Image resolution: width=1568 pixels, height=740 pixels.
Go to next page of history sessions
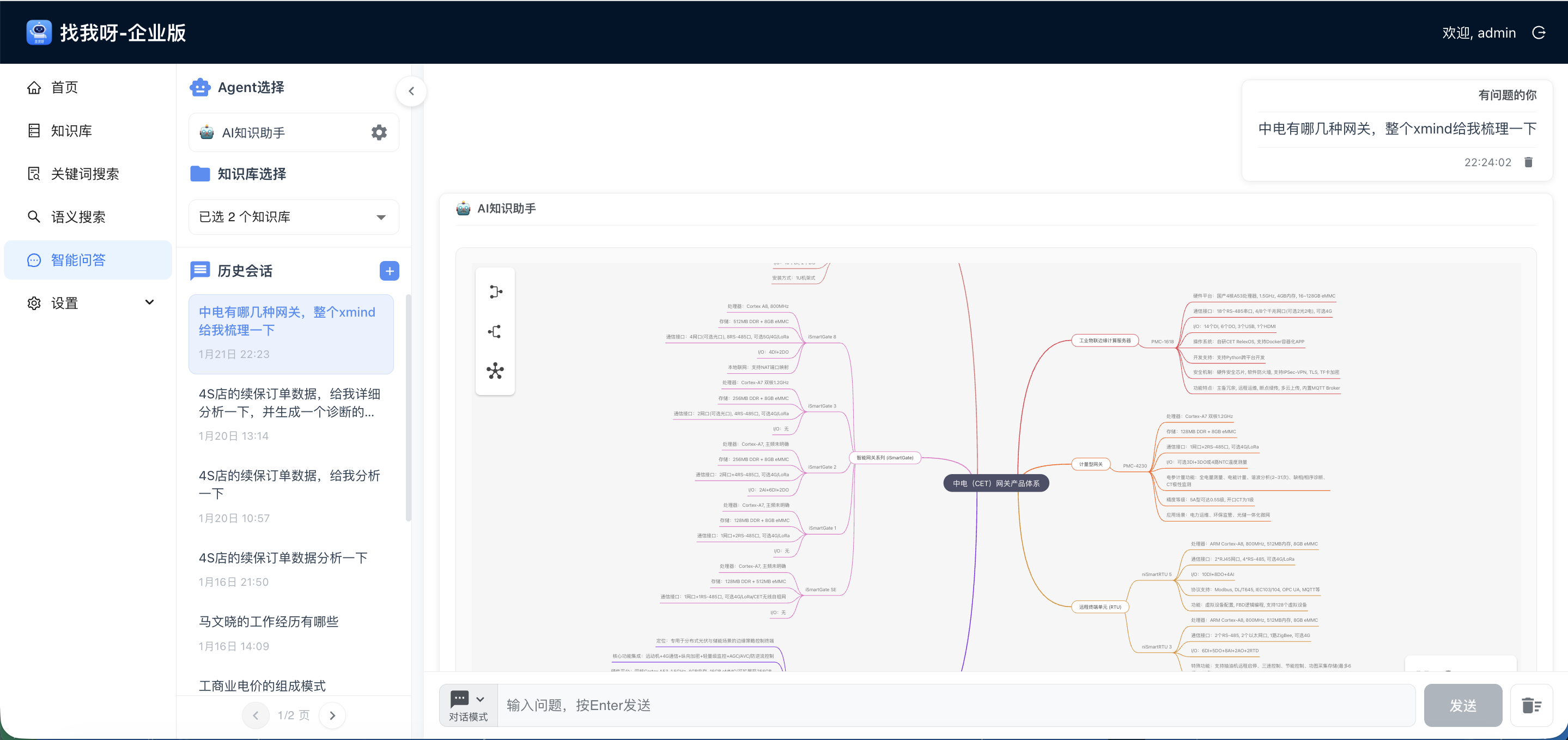332,715
